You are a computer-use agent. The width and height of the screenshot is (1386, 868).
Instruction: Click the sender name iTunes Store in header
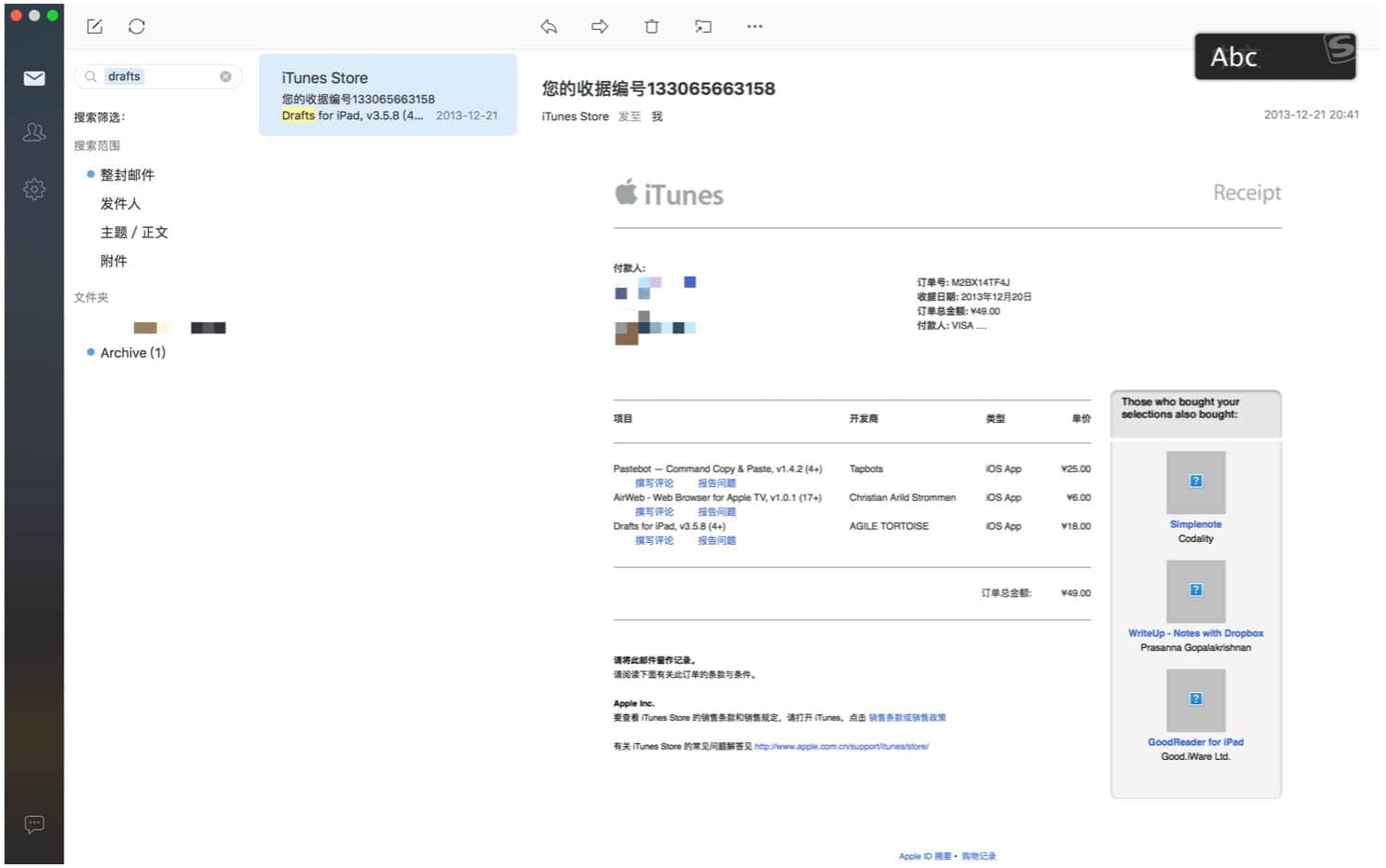pyautogui.click(x=575, y=116)
